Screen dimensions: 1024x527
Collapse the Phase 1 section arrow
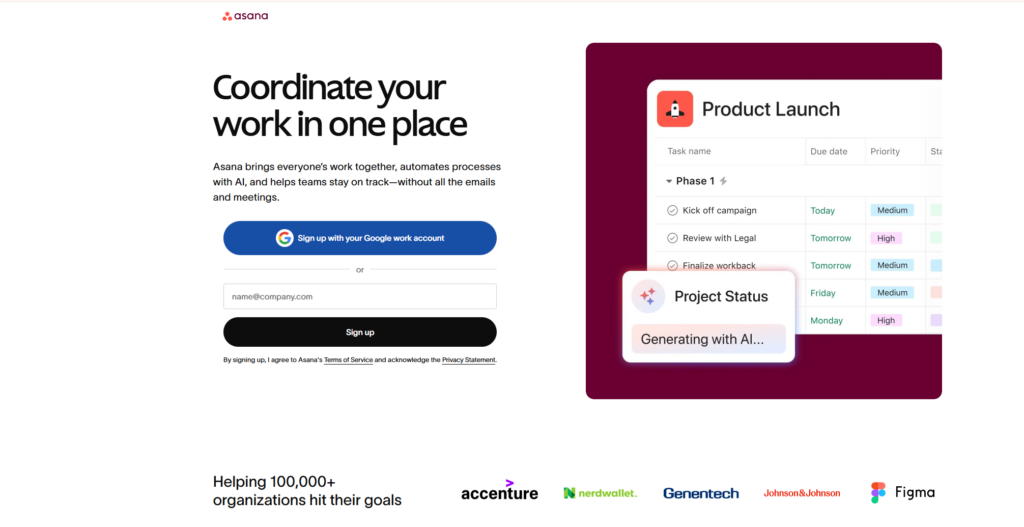tap(669, 181)
